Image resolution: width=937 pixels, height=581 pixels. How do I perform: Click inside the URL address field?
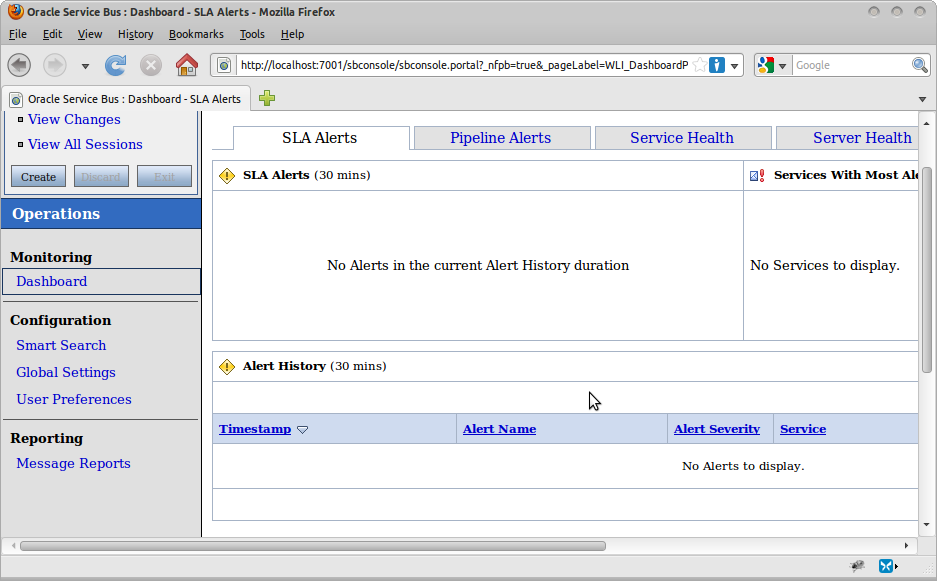(464, 65)
